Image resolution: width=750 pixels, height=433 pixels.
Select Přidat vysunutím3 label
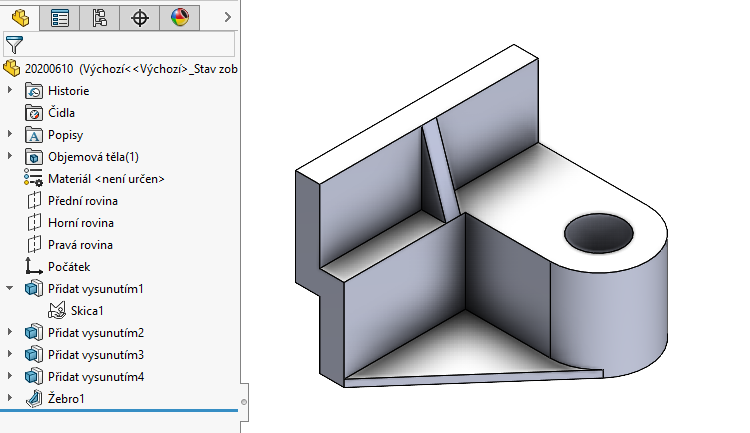tap(96, 355)
